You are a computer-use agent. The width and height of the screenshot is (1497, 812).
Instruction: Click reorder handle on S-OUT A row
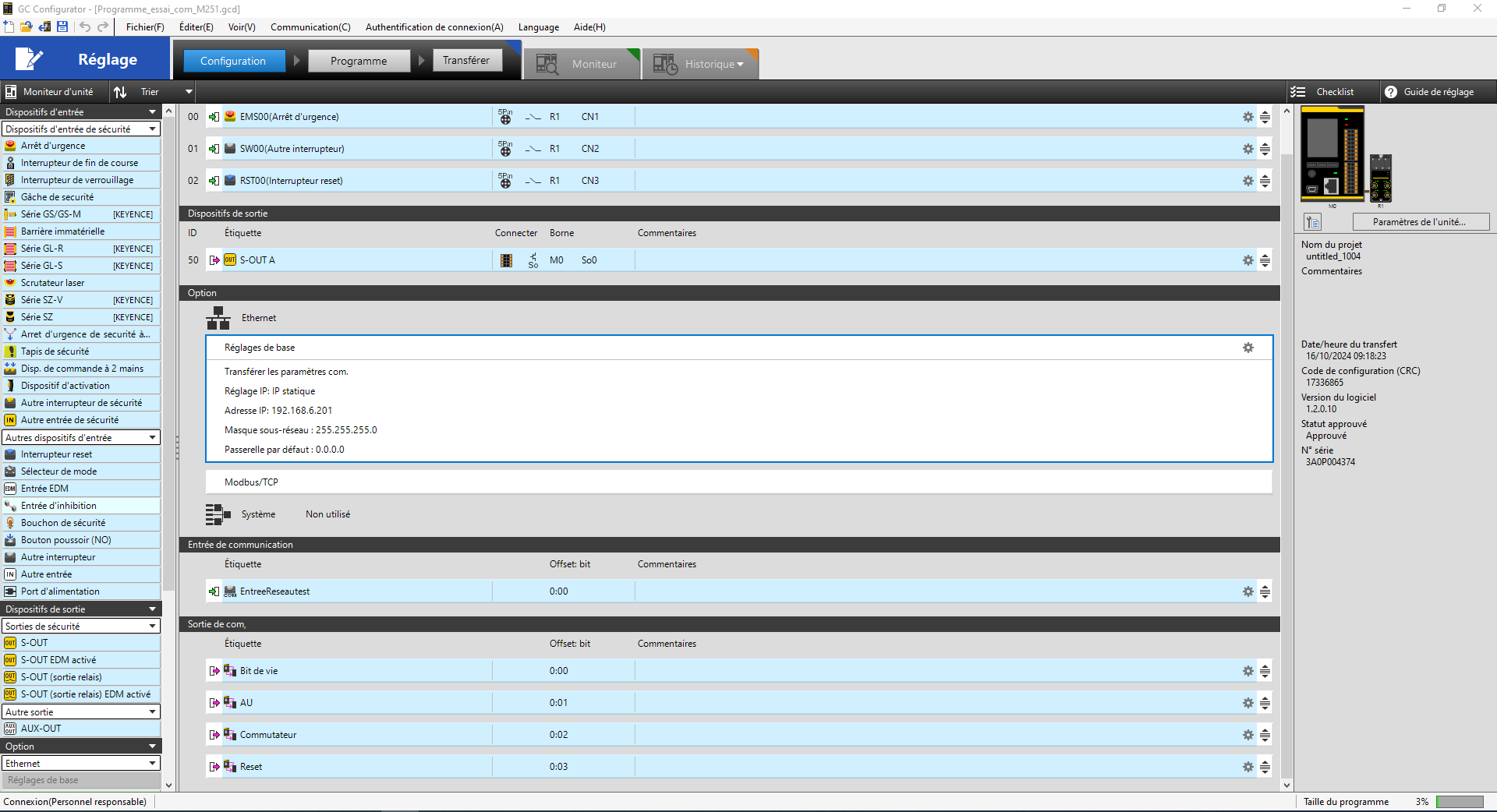pyautogui.click(x=1265, y=260)
